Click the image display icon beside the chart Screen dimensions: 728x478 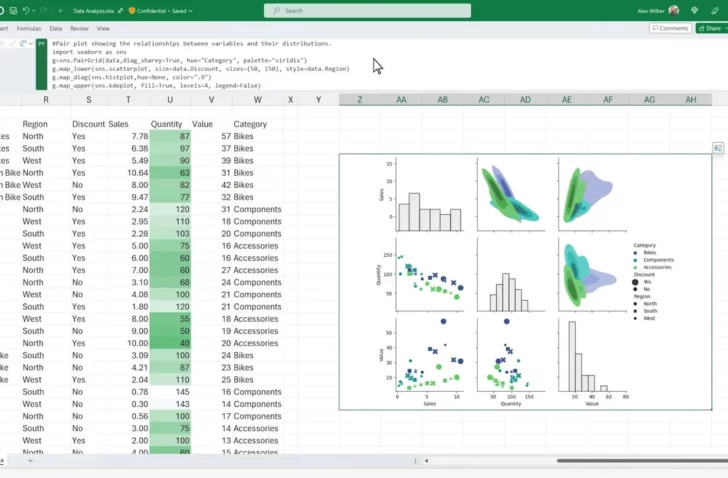[718, 149]
